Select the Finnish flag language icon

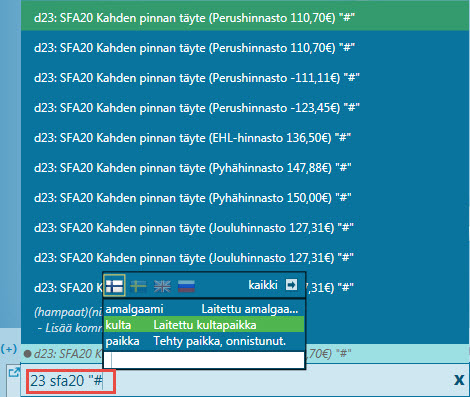[x=114, y=285]
